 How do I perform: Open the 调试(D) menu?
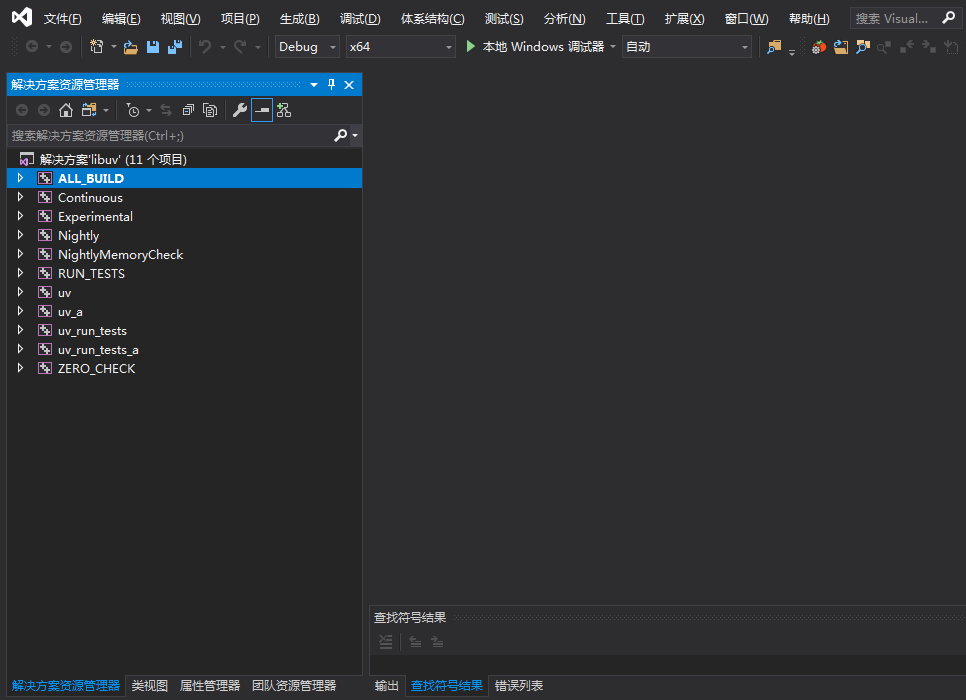point(360,18)
